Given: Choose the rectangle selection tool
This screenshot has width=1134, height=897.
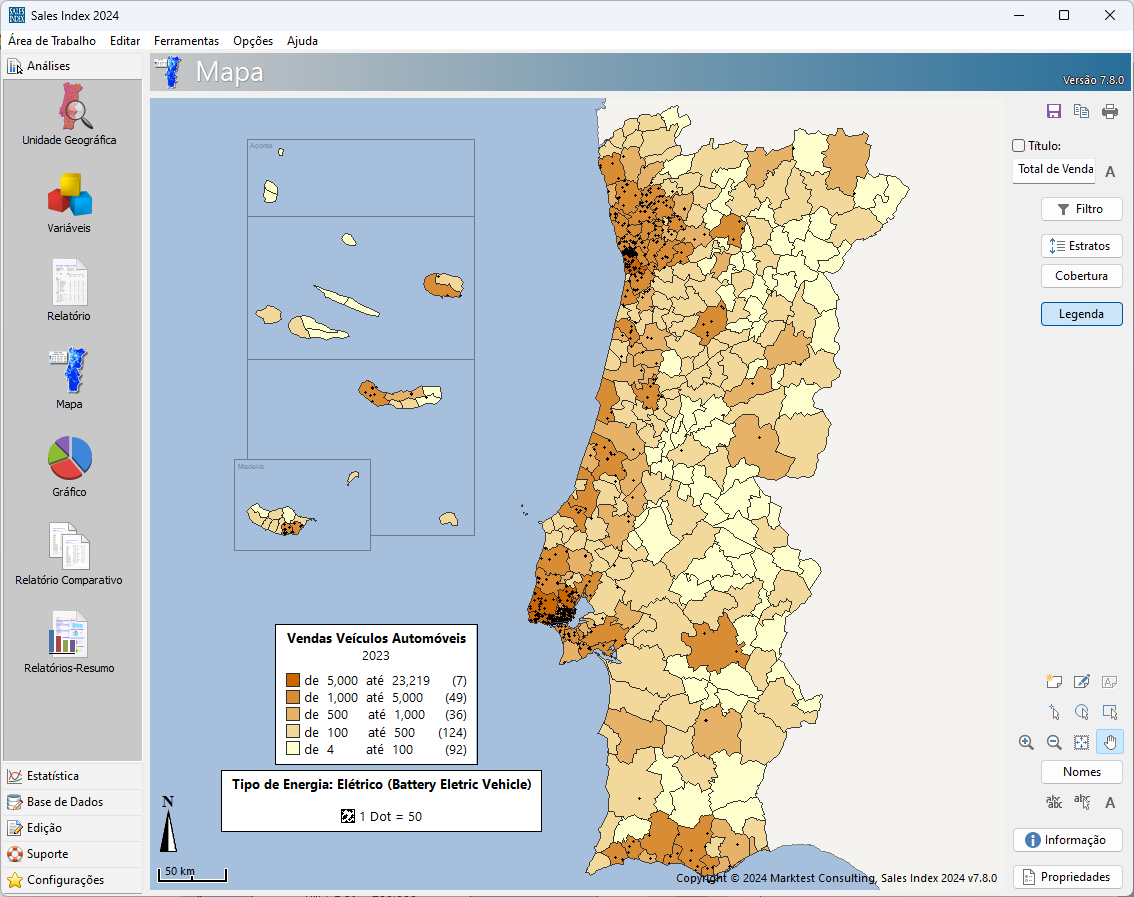Looking at the screenshot, I should click(x=1109, y=712).
